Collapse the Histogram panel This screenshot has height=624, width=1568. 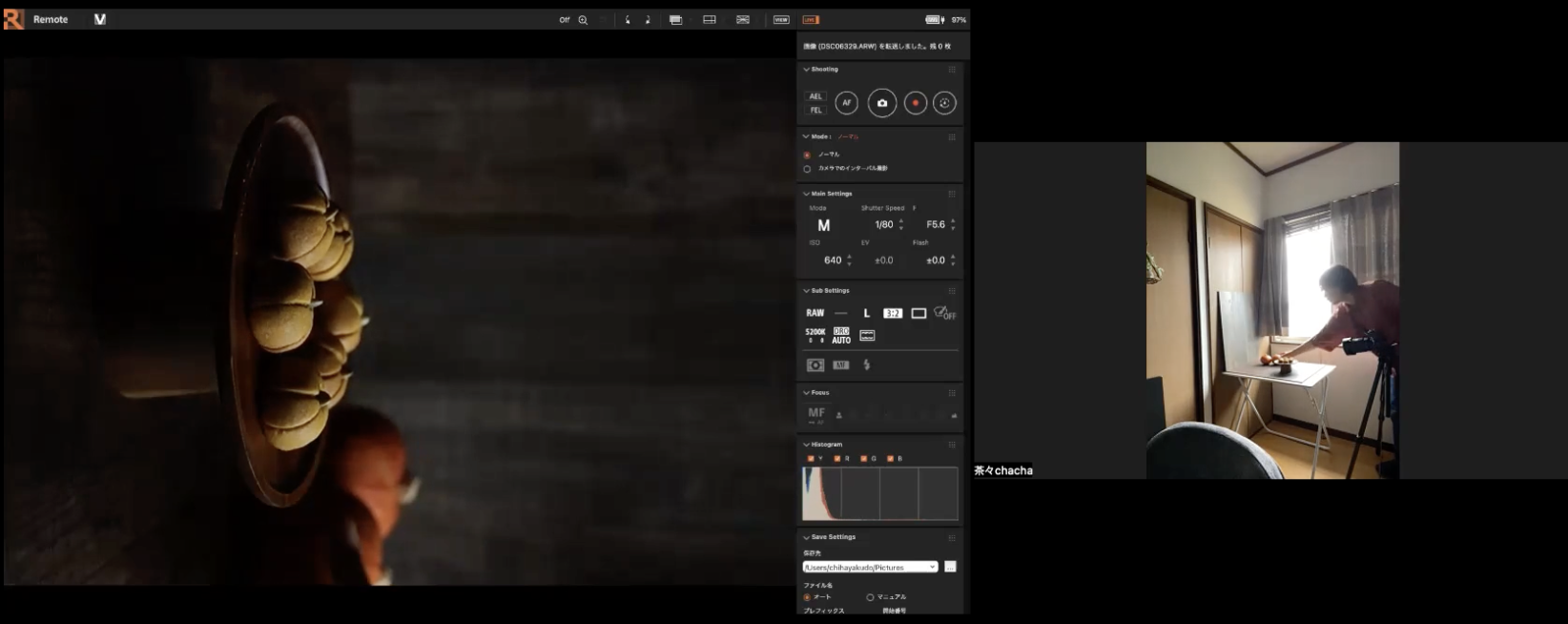[x=806, y=445]
